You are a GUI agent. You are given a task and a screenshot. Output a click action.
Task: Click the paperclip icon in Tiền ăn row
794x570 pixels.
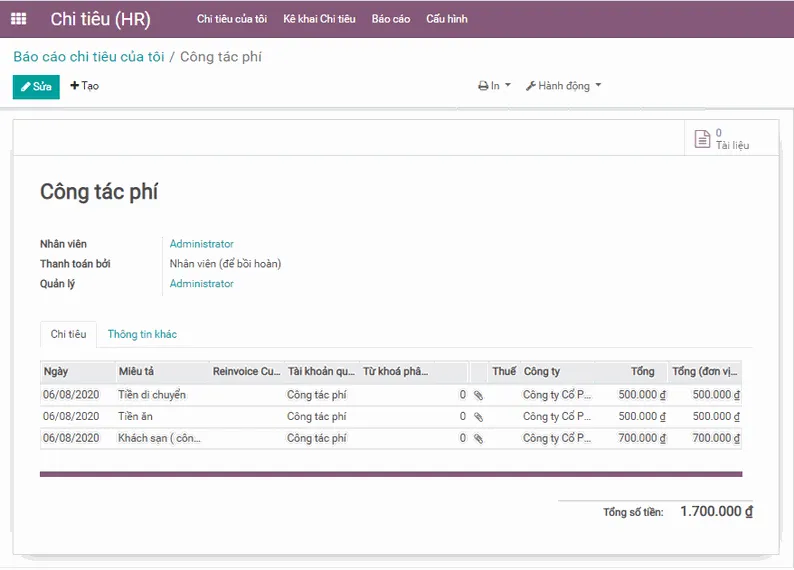478,417
